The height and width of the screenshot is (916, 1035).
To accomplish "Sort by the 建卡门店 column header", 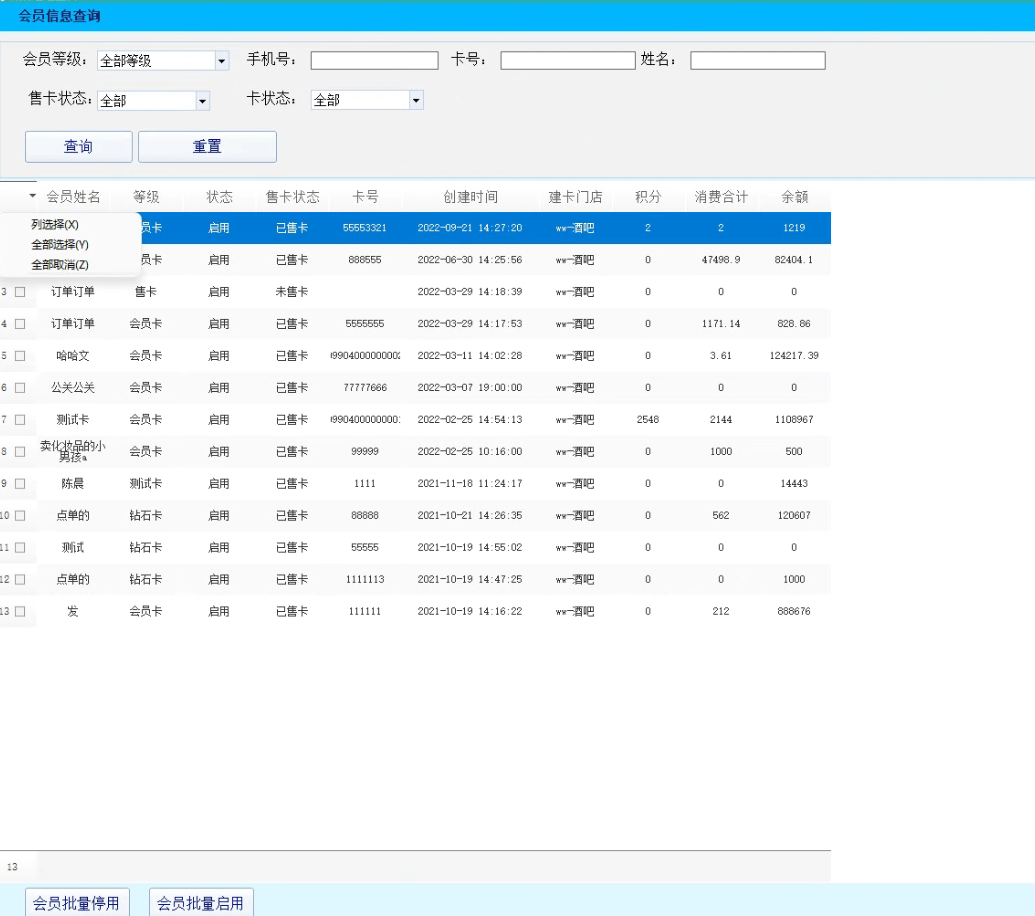I will [x=575, y=197].
